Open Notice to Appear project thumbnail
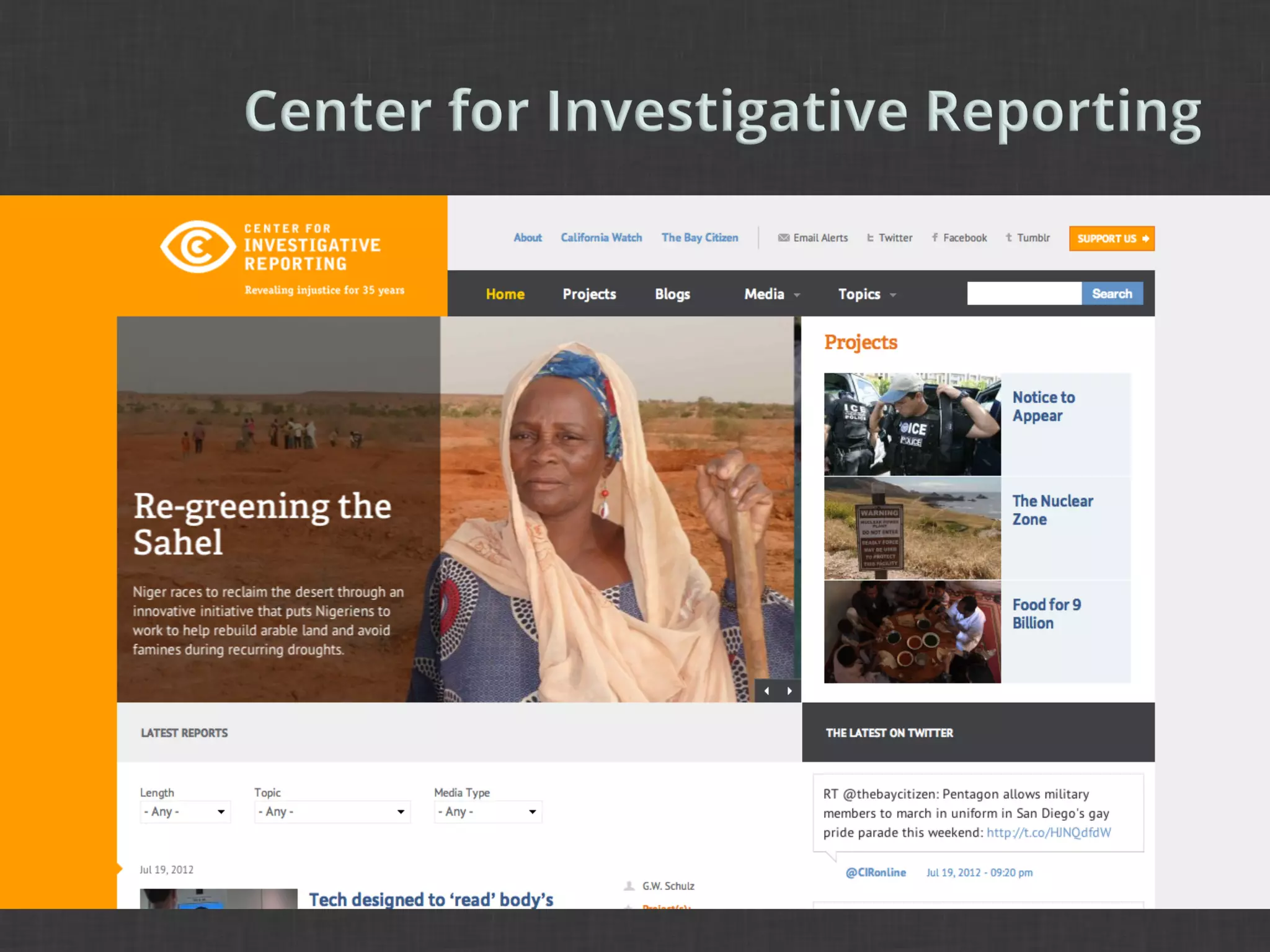 [x=912, y=425]
